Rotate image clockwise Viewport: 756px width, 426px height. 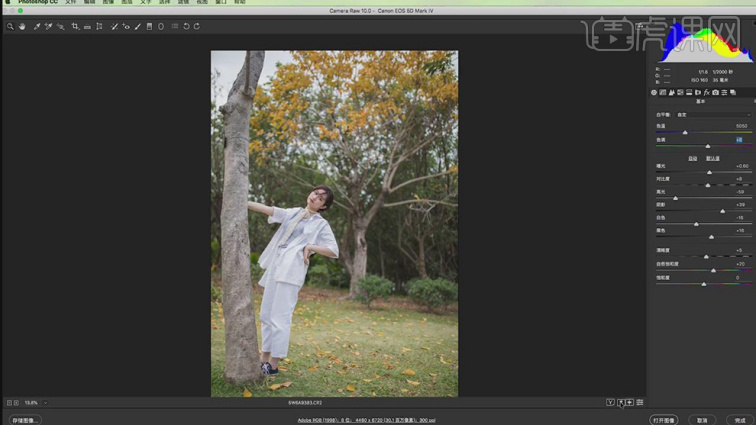click(197, 27)
